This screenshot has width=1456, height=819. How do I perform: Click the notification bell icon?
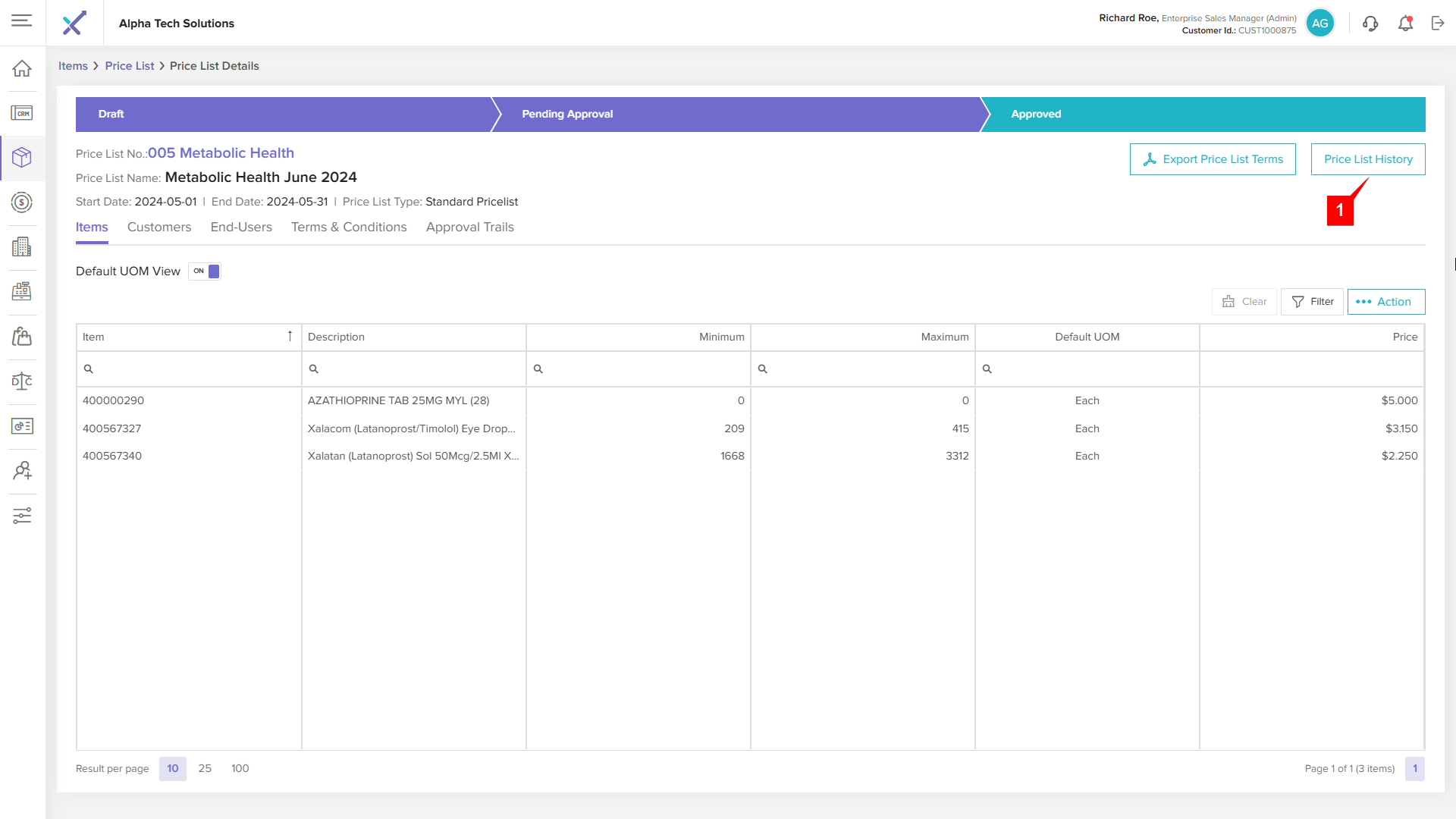1405,24
